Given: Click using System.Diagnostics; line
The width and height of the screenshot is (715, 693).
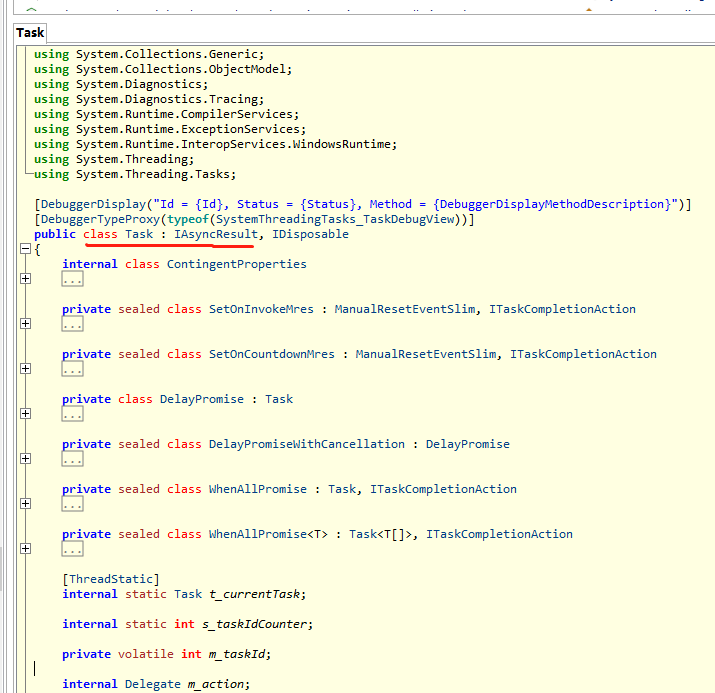Looking at the screenshot, I should pyautogui.click(x=121, y=84).
